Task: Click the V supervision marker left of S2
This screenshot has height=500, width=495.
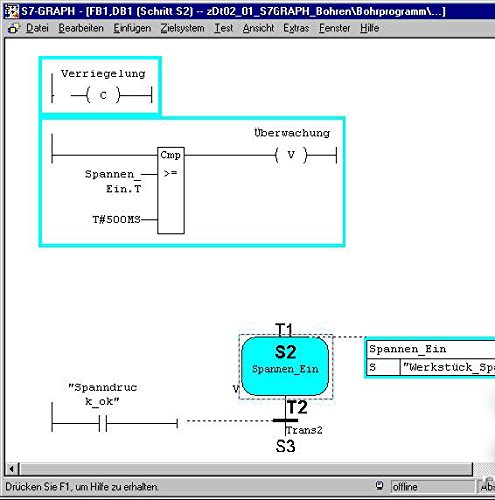Action: click(x=236, y=388)
